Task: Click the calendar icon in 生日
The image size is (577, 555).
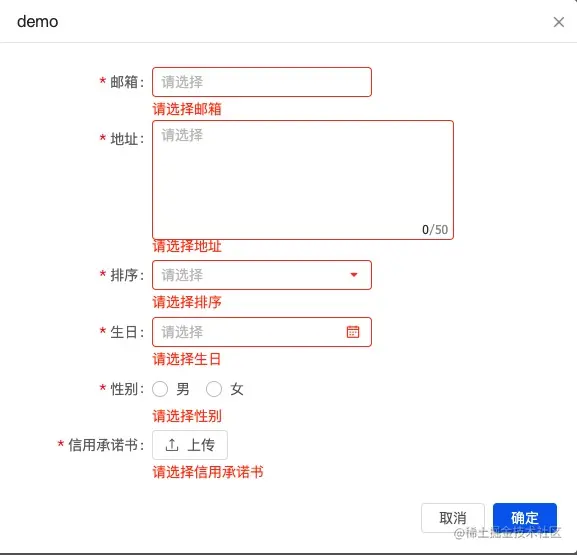Action: coord(353,332)
